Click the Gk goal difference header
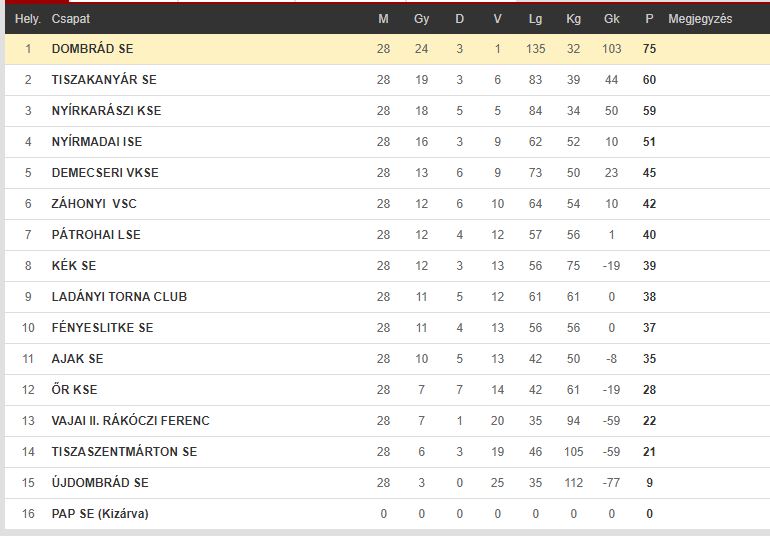 (x=611, y=19)
